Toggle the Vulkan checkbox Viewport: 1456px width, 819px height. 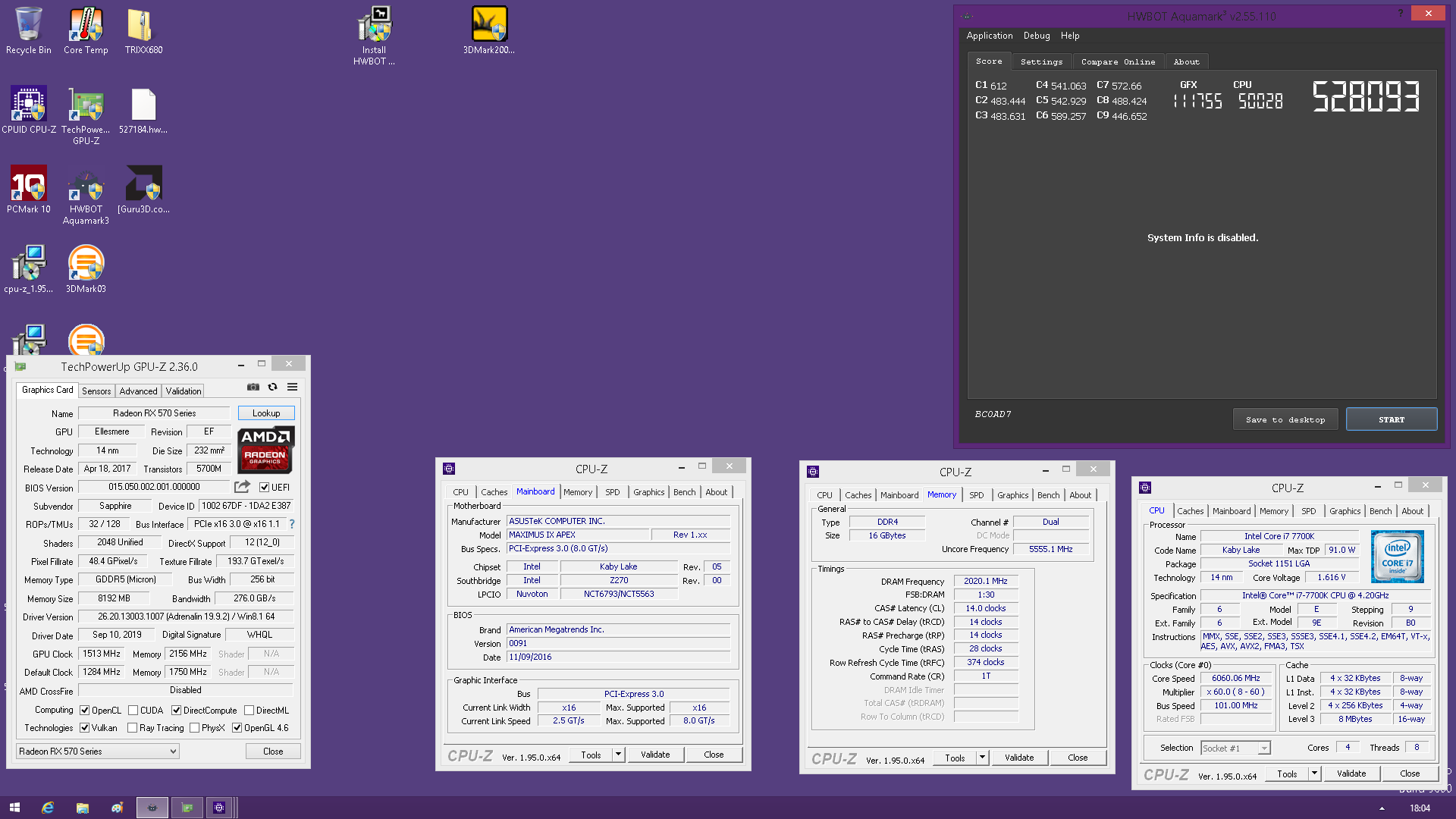[85, 728]
